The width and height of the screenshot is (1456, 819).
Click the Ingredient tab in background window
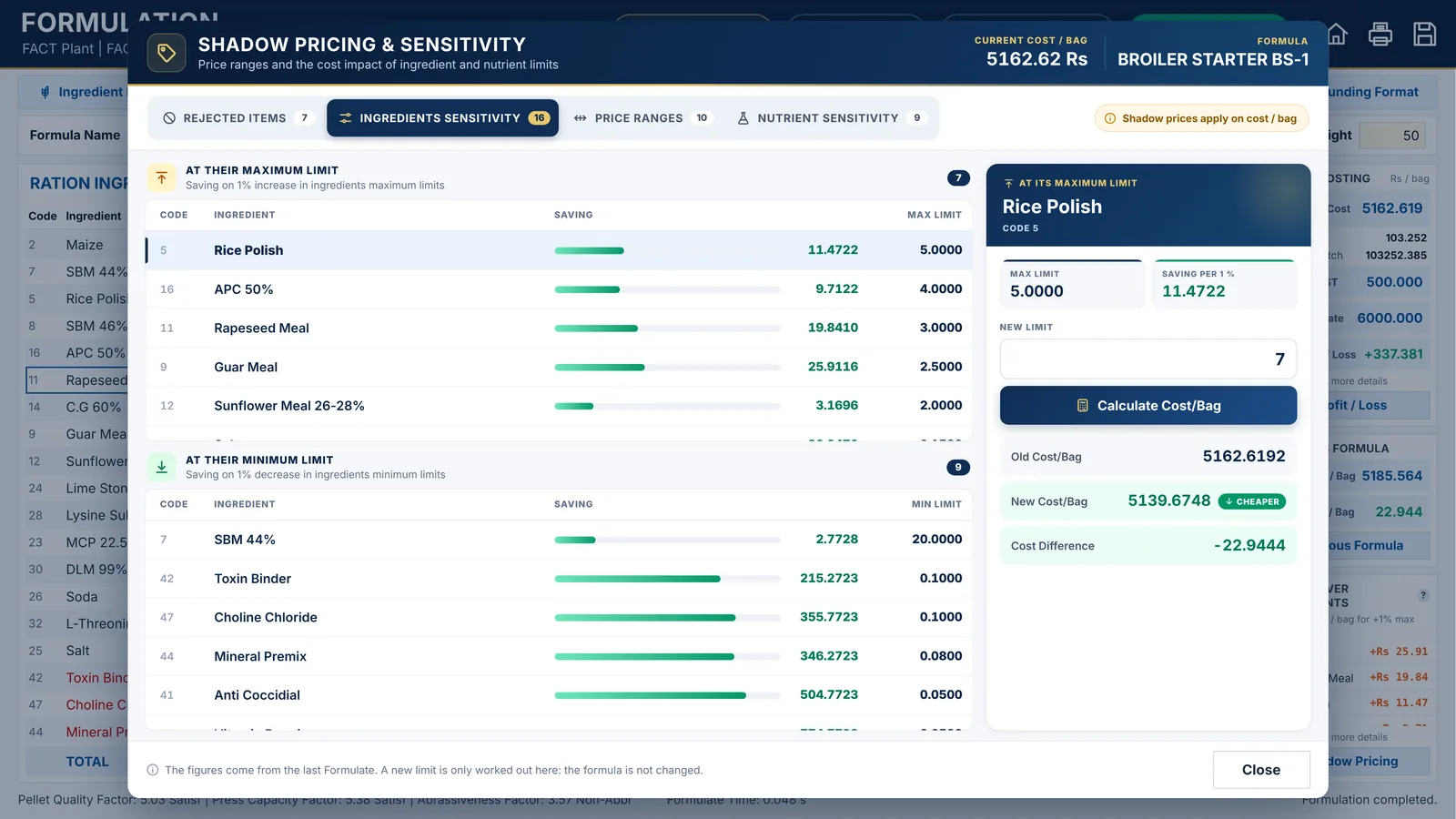[80, 92]
